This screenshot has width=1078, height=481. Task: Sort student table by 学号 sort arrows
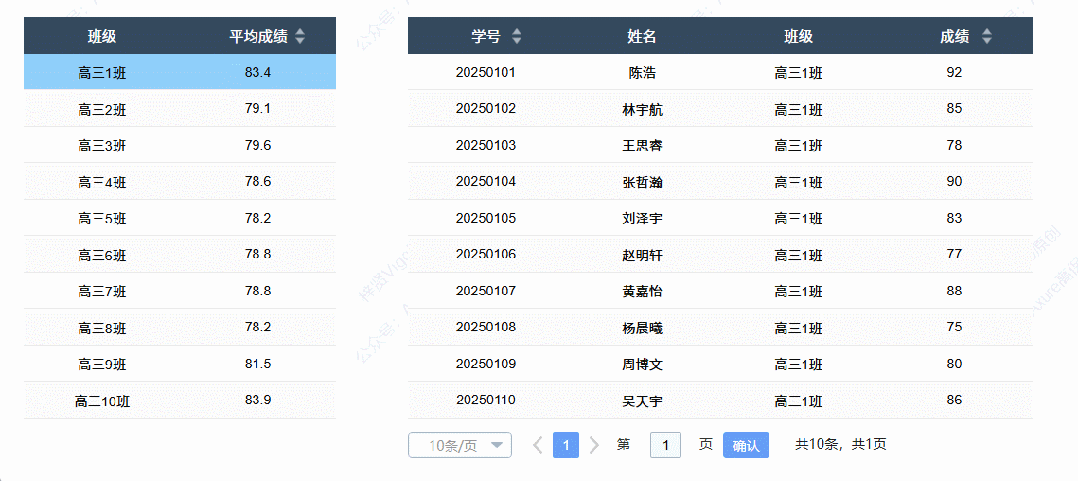(x=516, y=36)
